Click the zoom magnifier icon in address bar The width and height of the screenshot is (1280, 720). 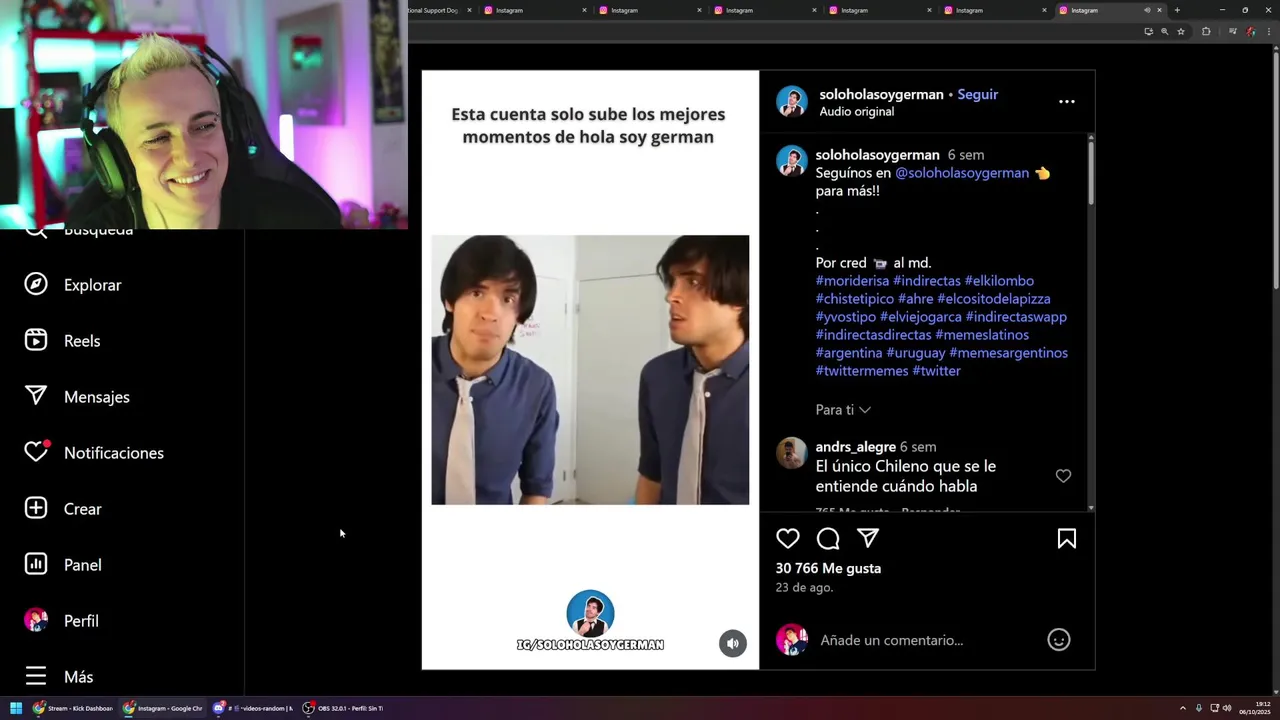point(1164,31)
